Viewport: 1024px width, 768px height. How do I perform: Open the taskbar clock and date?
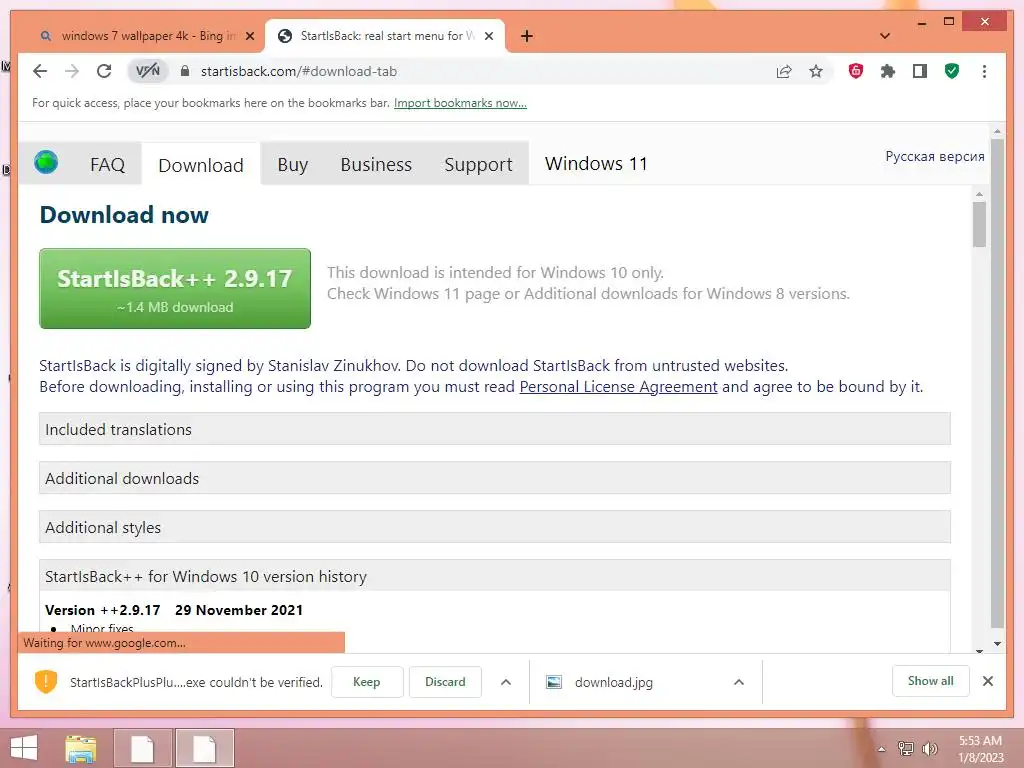point(980,748)
